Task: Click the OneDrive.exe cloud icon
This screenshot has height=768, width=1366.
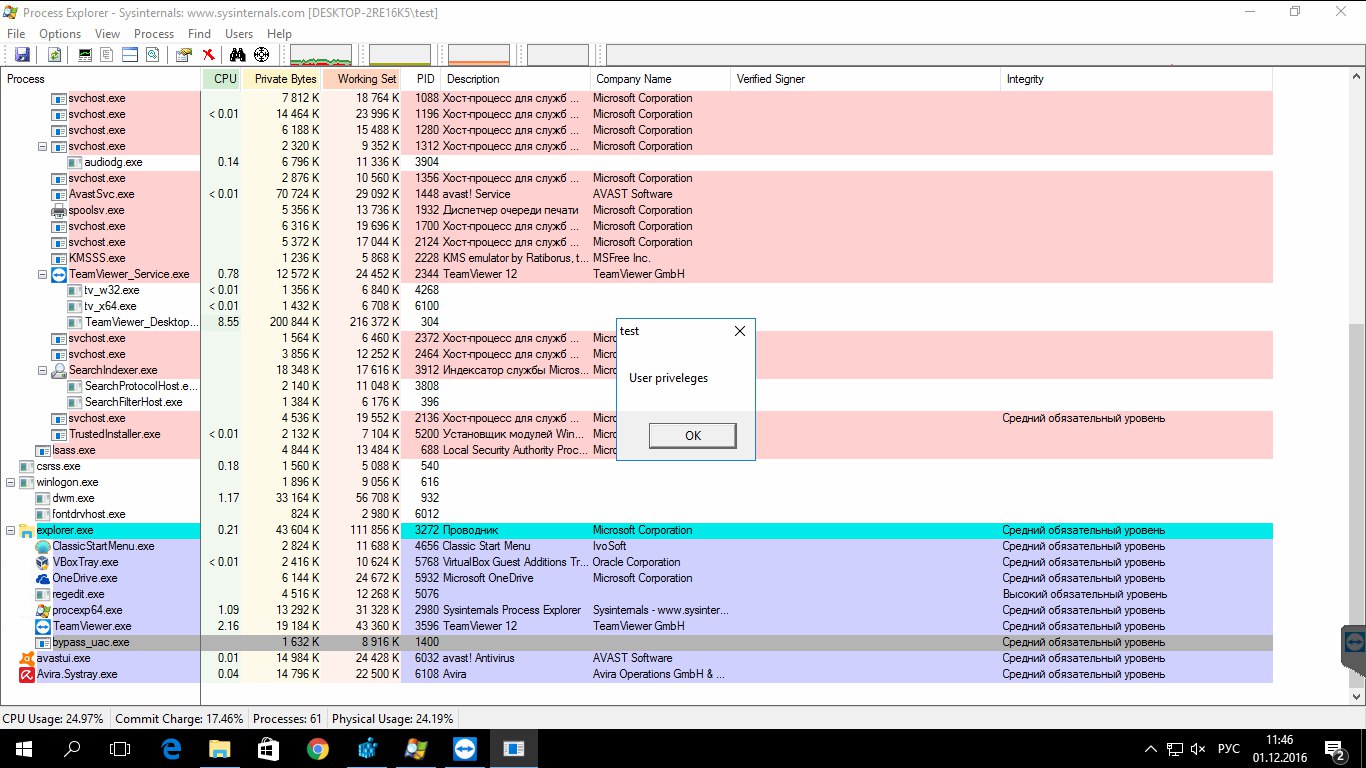Action: point(42,578)
